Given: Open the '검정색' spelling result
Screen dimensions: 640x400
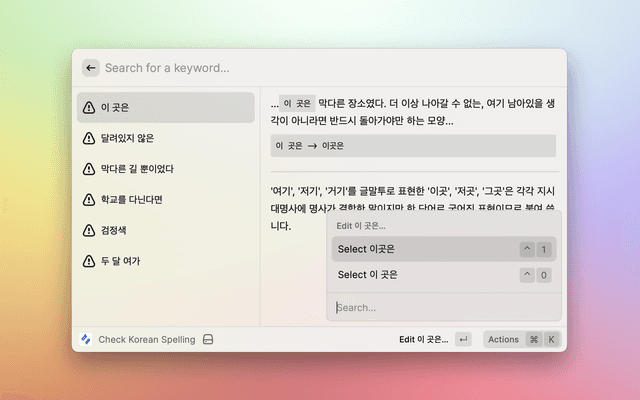Looking at the screenshot, I should click(x=166, y=231).
